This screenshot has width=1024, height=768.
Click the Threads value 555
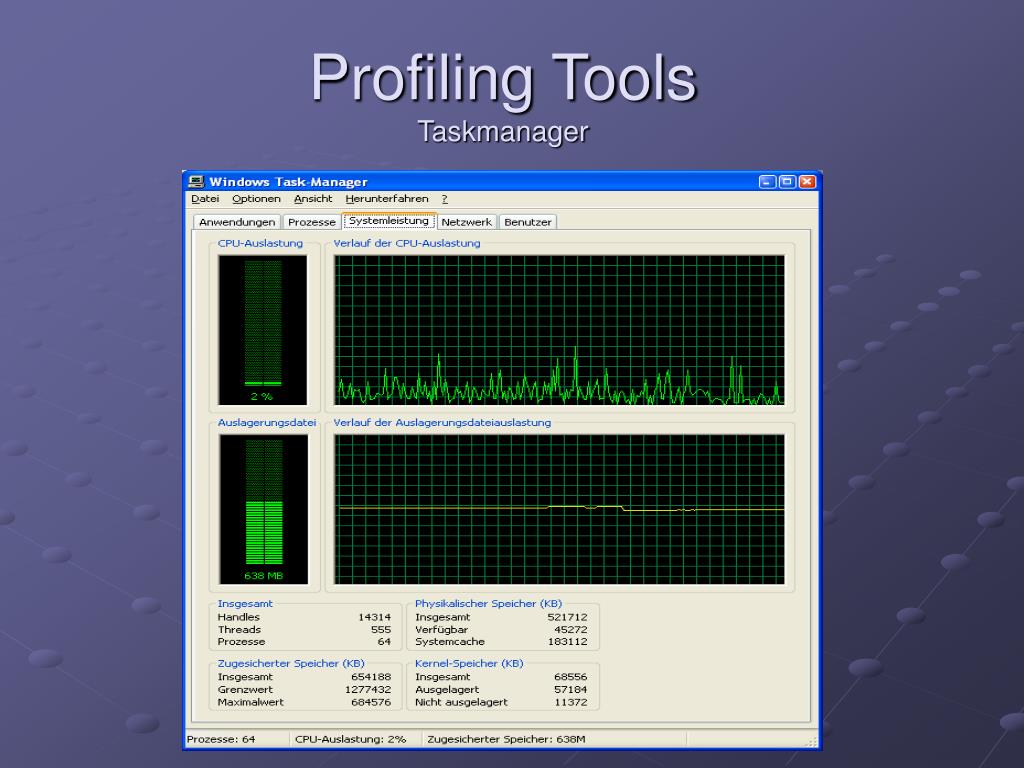click(x=381, y=630)
